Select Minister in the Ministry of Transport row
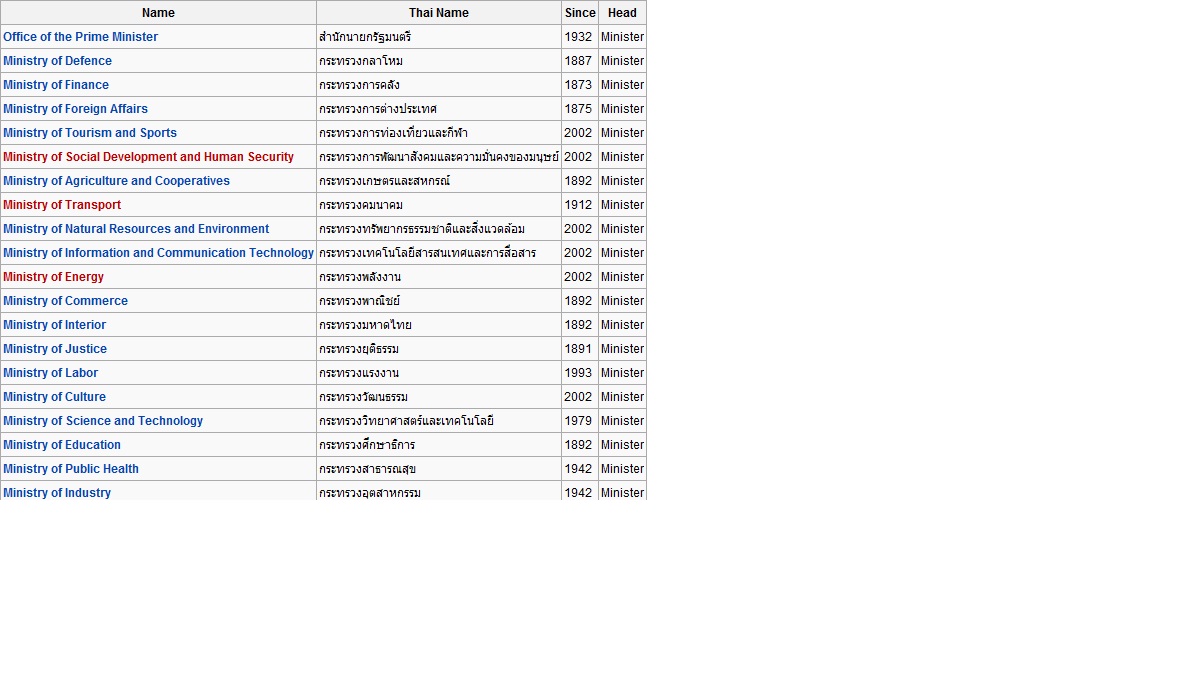Viewport: 1200px width, 675px height. tap(622, 205)
